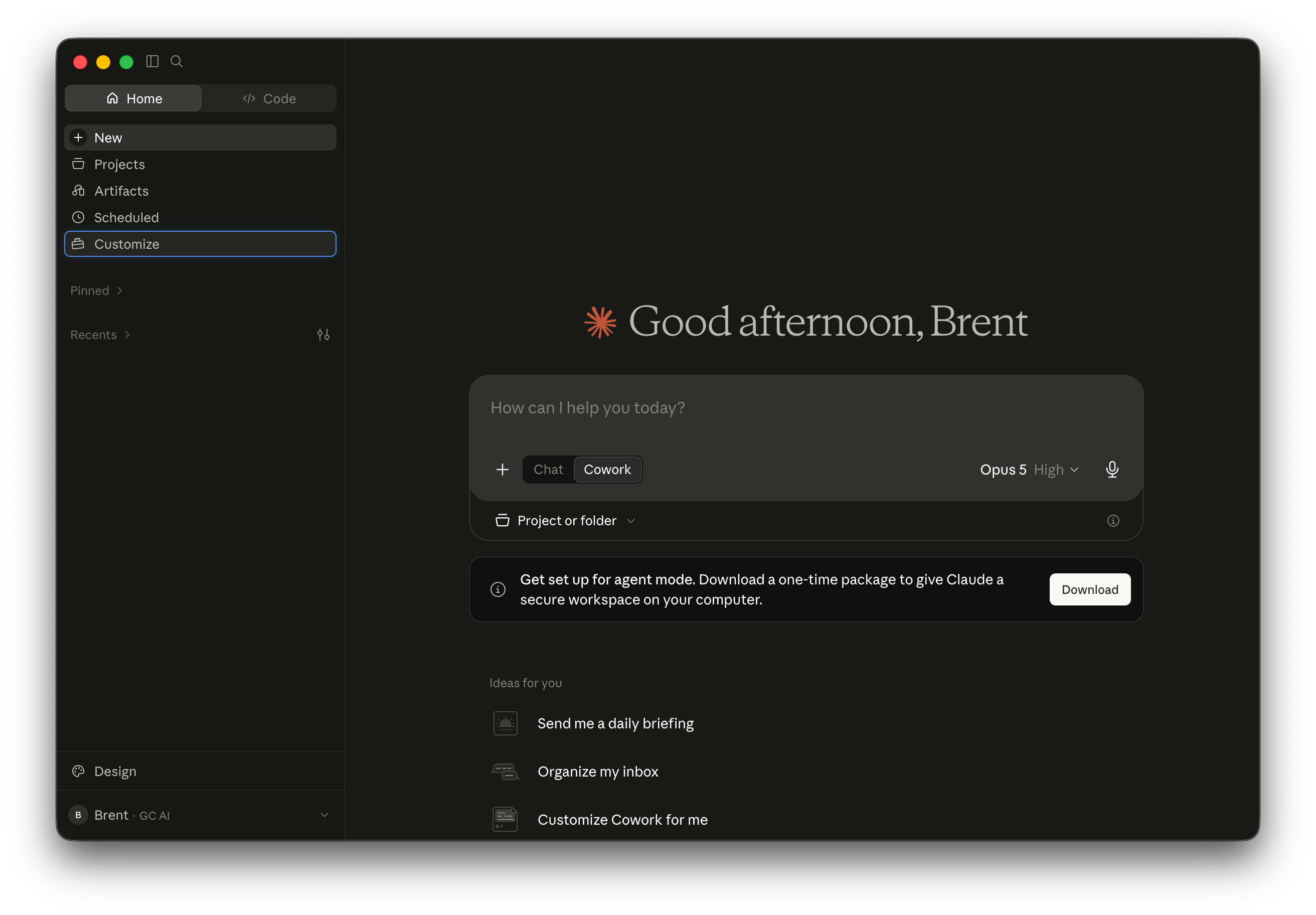Image resolution: width=1316 pixels, height=915 pixels.
Task: Choose Customize Cowork for me idea
Action: click(622, 819)
